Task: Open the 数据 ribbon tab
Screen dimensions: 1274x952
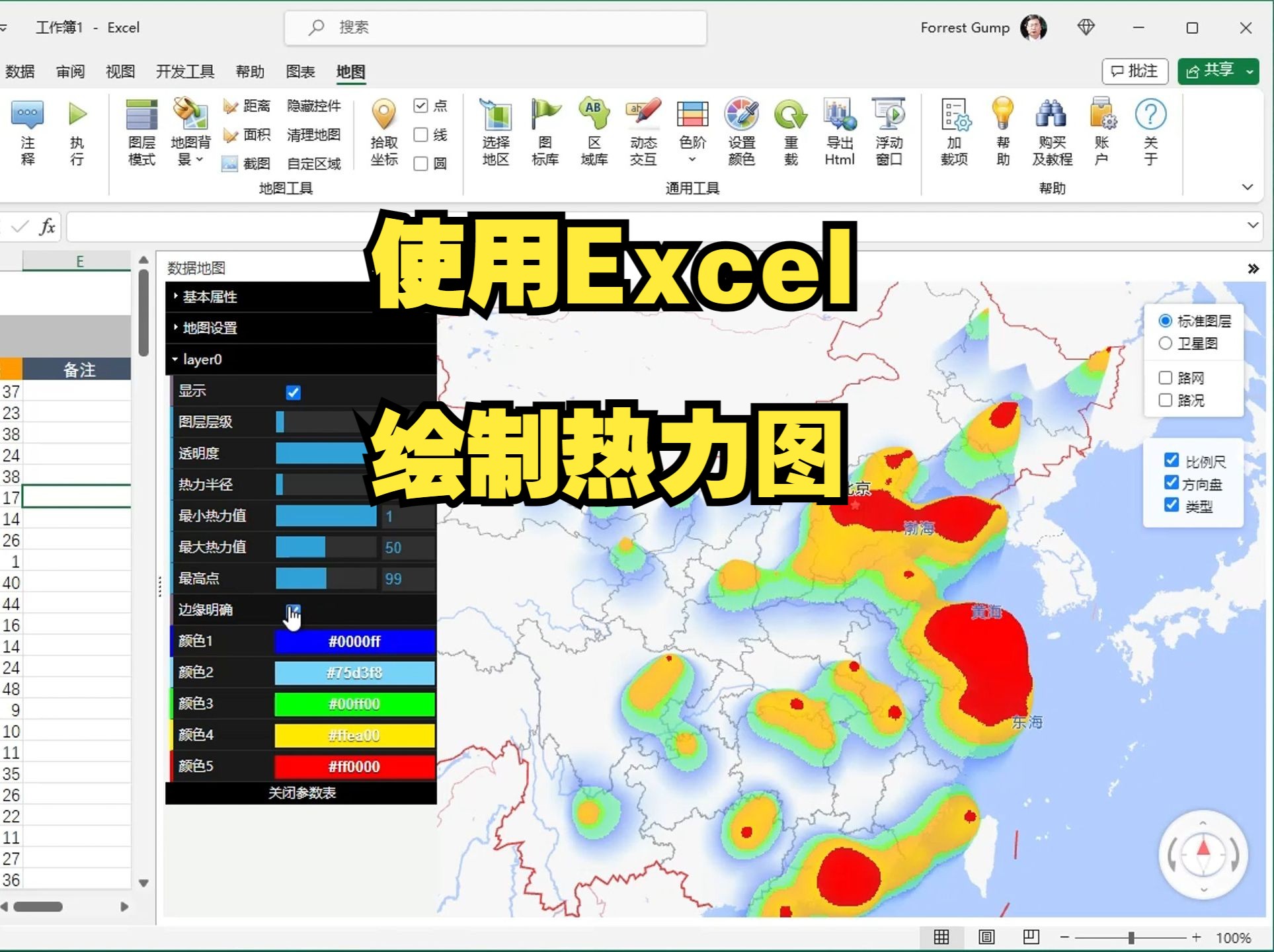Action: (x=20, y=71)
